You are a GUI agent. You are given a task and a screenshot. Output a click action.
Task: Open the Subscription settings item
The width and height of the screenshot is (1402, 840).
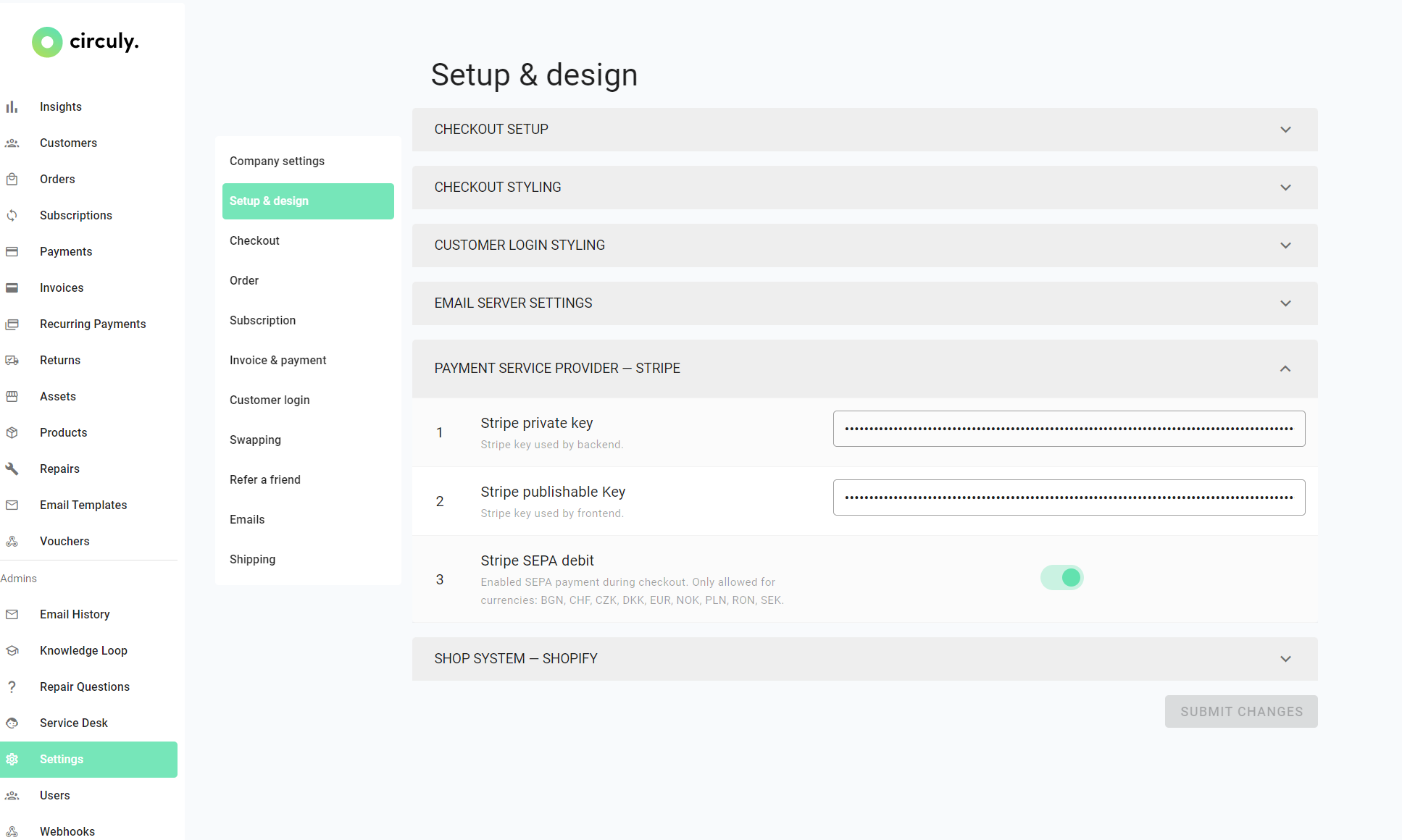(308, 321)
